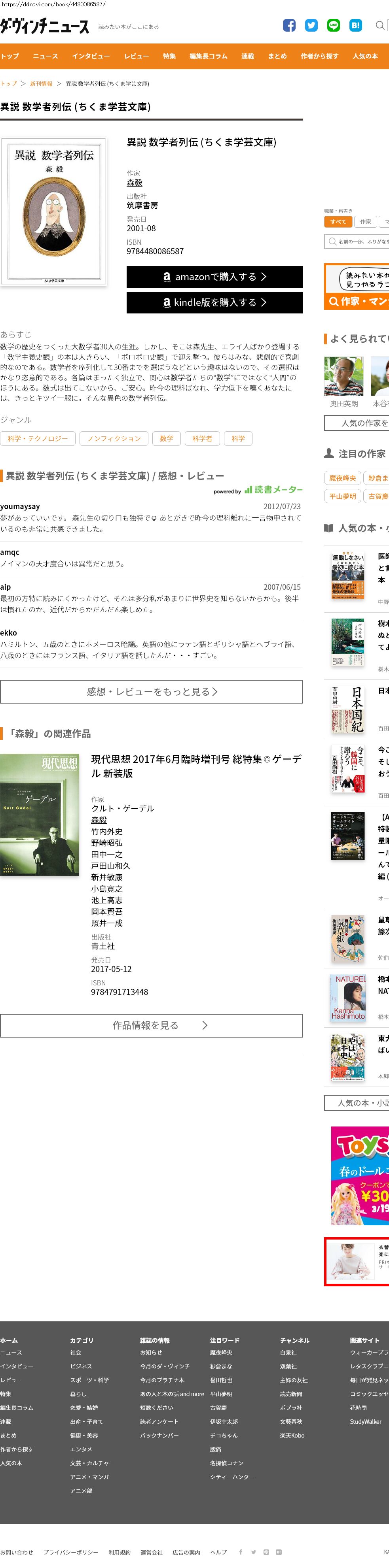Screen dimensions: 389x1568
Task: Expand the 人気の作家 list button
Action: tap(360, 423)
